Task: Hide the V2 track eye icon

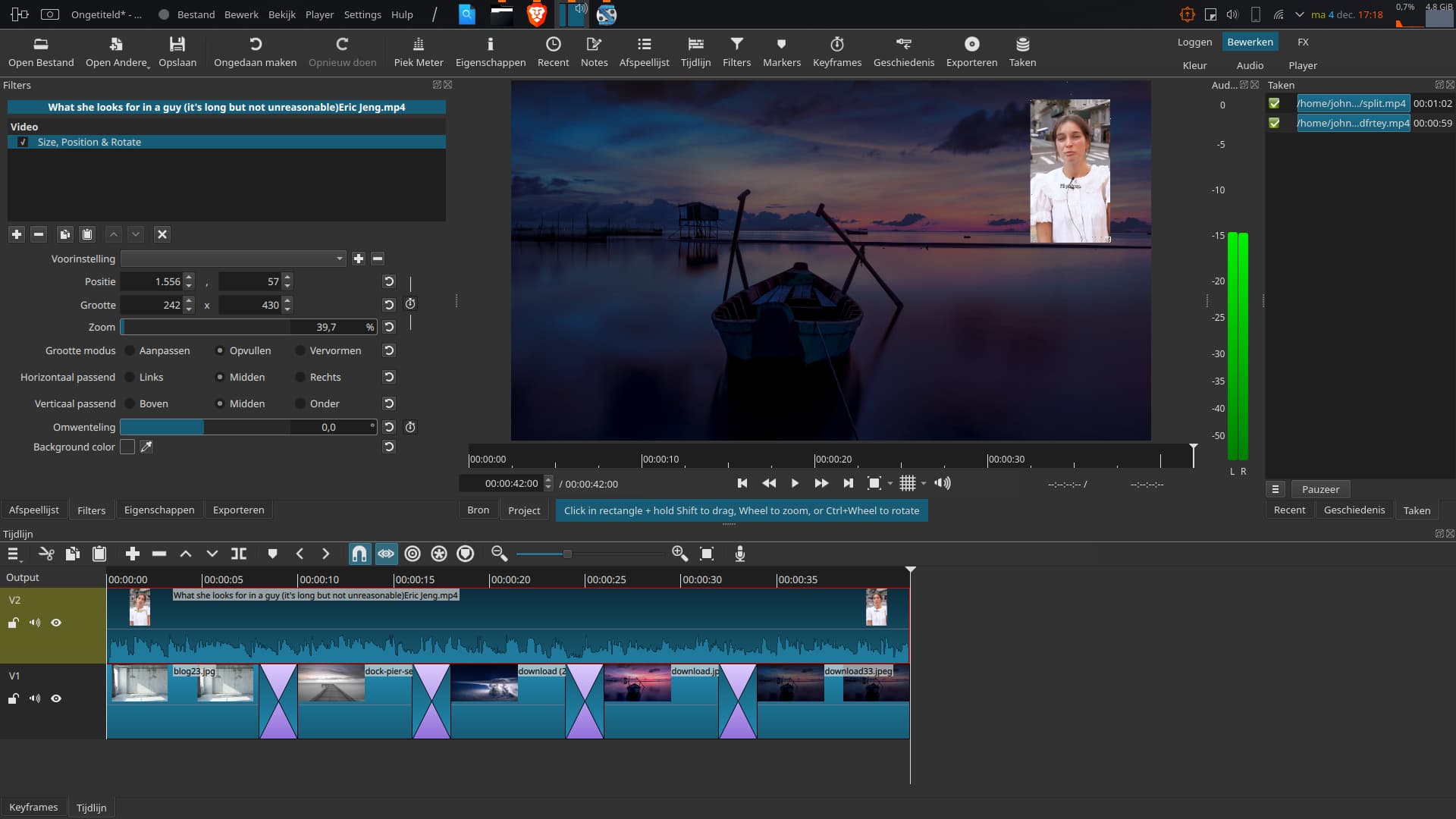Action: click(x=56, y=623)
